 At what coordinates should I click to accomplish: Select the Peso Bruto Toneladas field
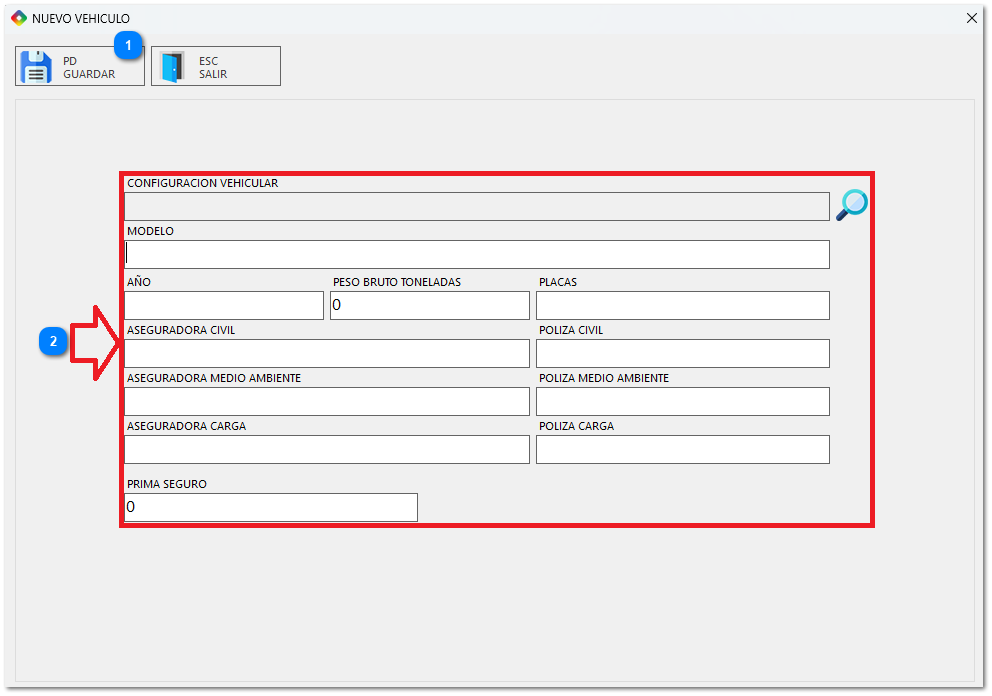pyautogui.click(x=430, y=305)
